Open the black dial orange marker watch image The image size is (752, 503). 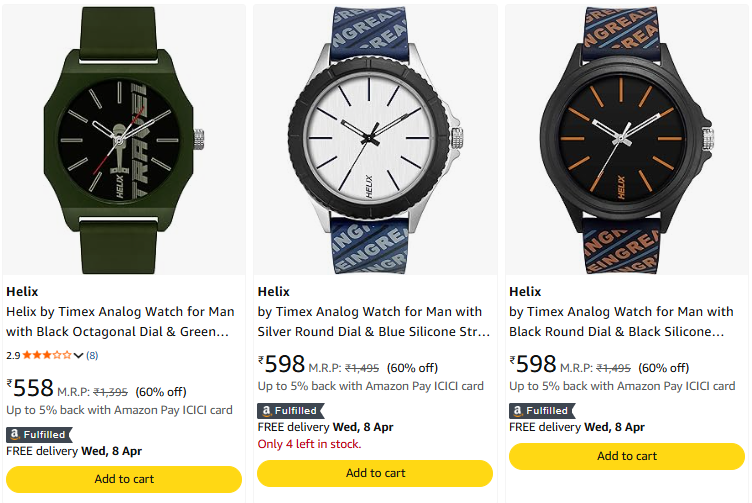(627, 140)
